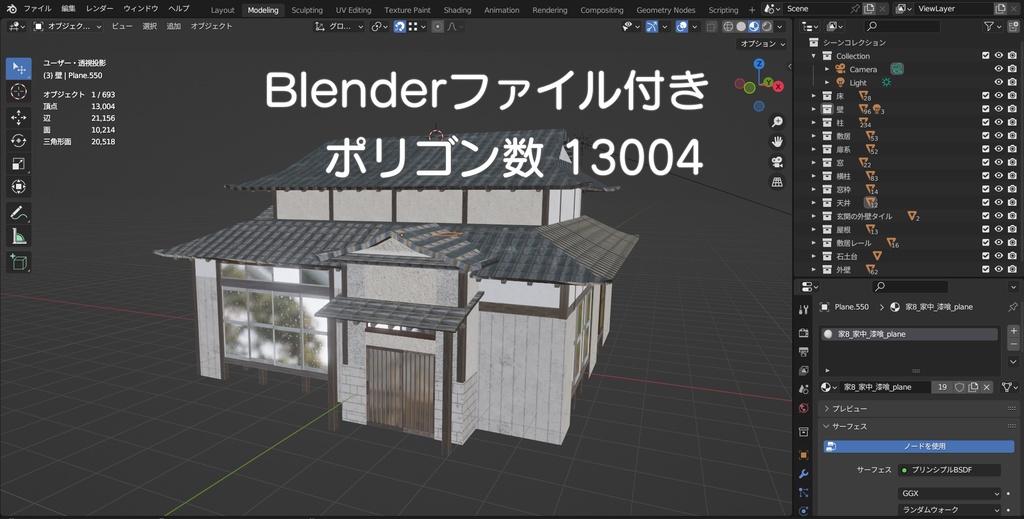Expand the 窓 collection in outliner
Screen dimensions: 1024x519
point(814,163)
